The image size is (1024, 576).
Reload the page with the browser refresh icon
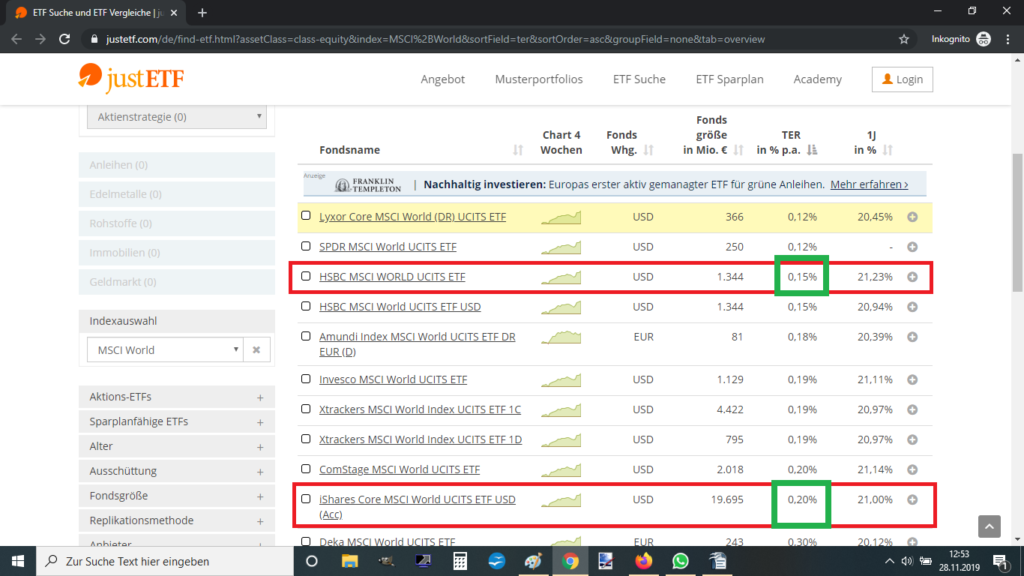point(64,39)
